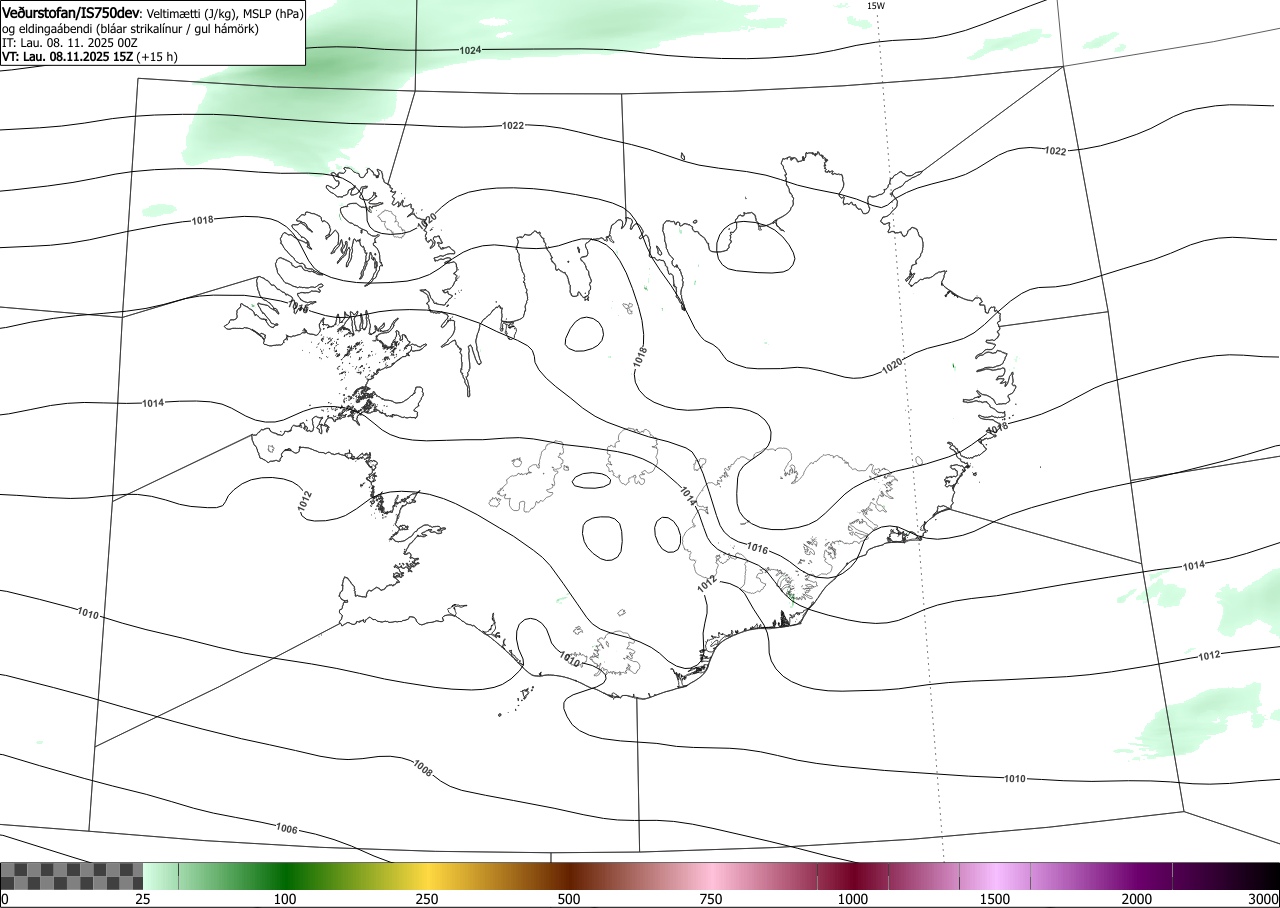The height and width of the screenshot is (908, 1280).
Task: Click the 1008 isobar label
Action: pyautogui.click(x=422, y=768)
